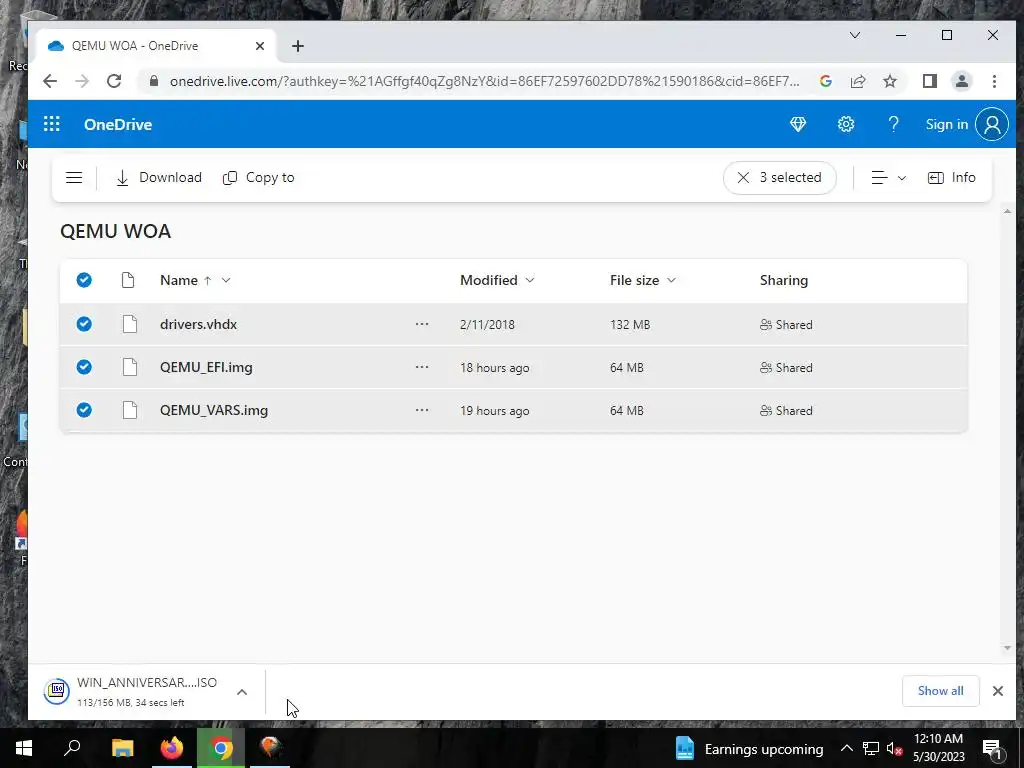Click the account avatar icon beside Sign in
This screenshot has width=1024, height=768.
[x=992, y=124]
